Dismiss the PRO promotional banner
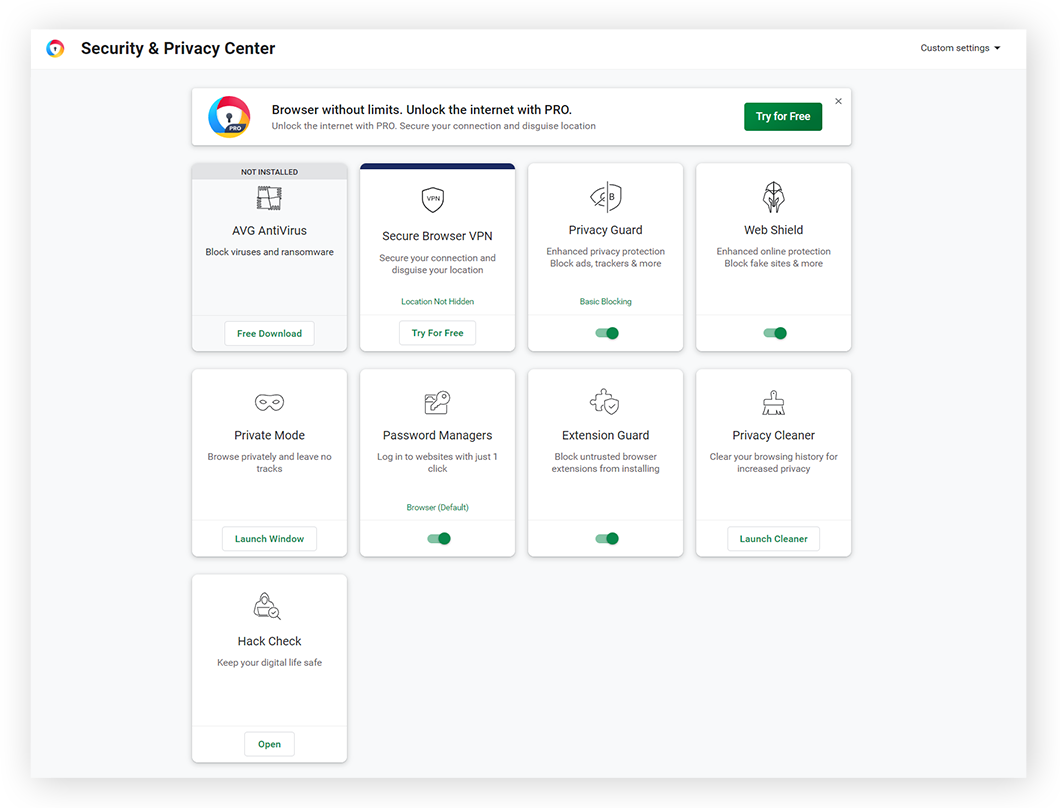The width and height of the screenshot is (1060, 808). tap(838, 100)
